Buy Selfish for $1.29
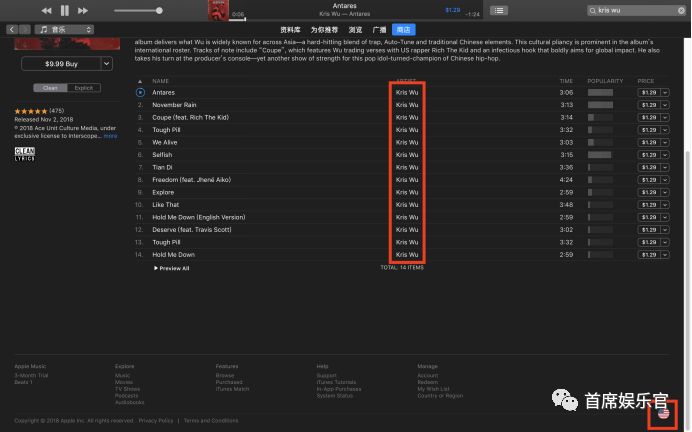The height and width of the screenshot is (432, 692). (x=649, y=155)
